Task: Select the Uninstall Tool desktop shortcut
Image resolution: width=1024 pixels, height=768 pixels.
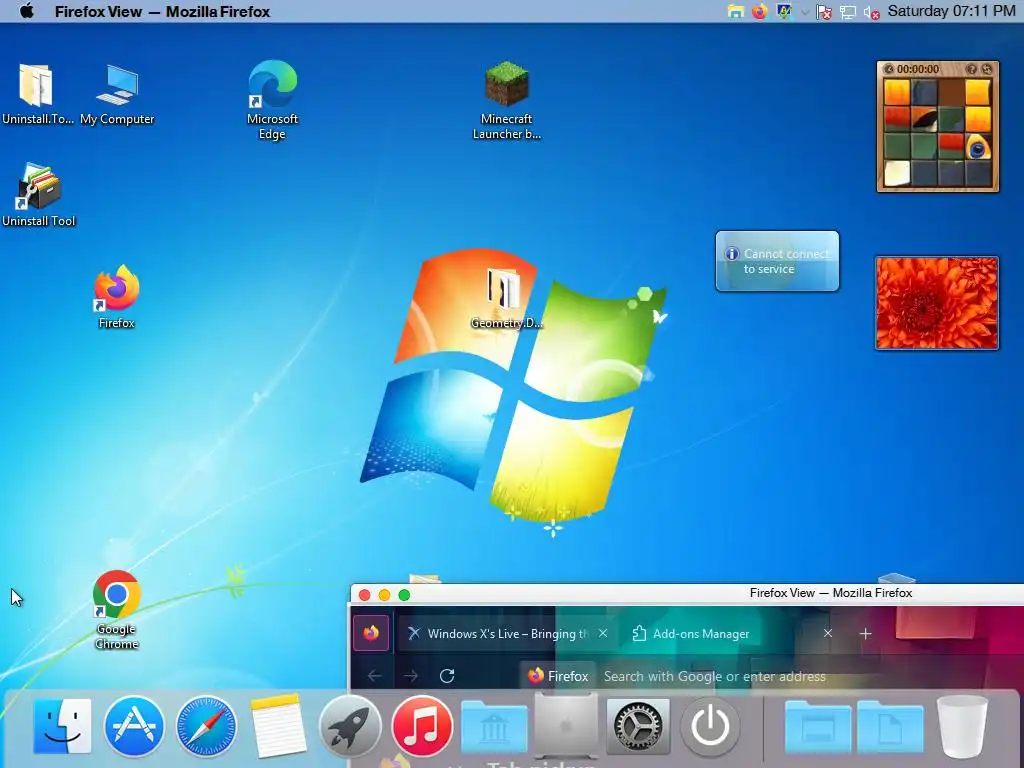Action: coord(39,195)
